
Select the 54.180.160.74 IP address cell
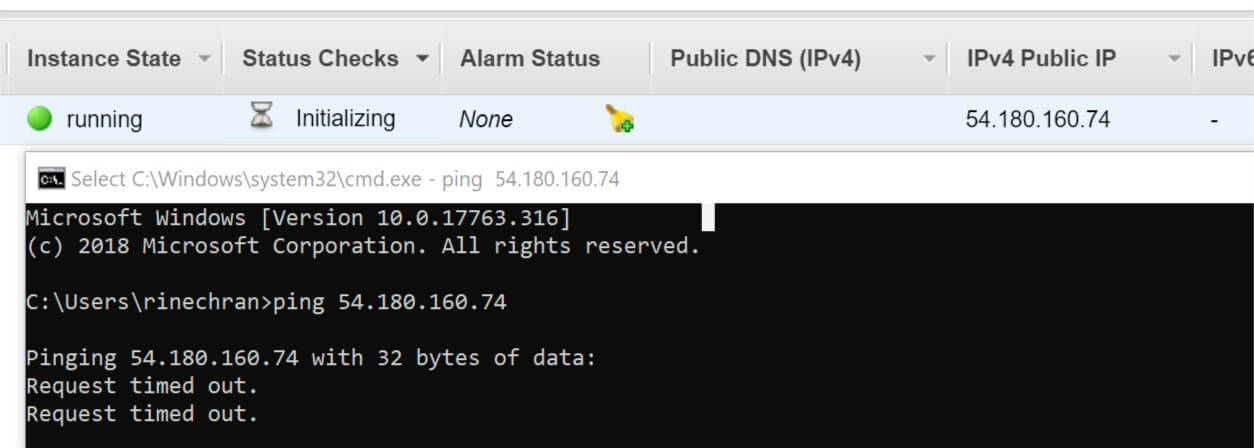click(1038, 119)
